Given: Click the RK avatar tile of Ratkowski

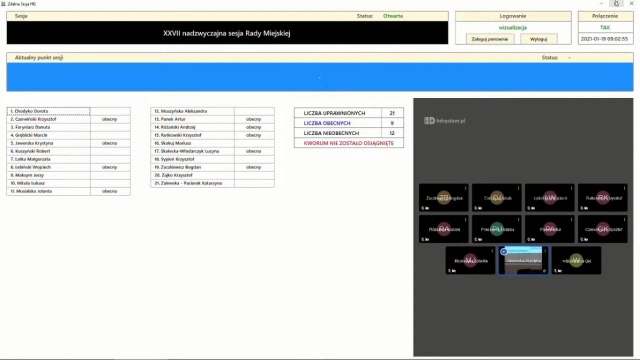Looking at the screenshot, I should pos(603,198).
